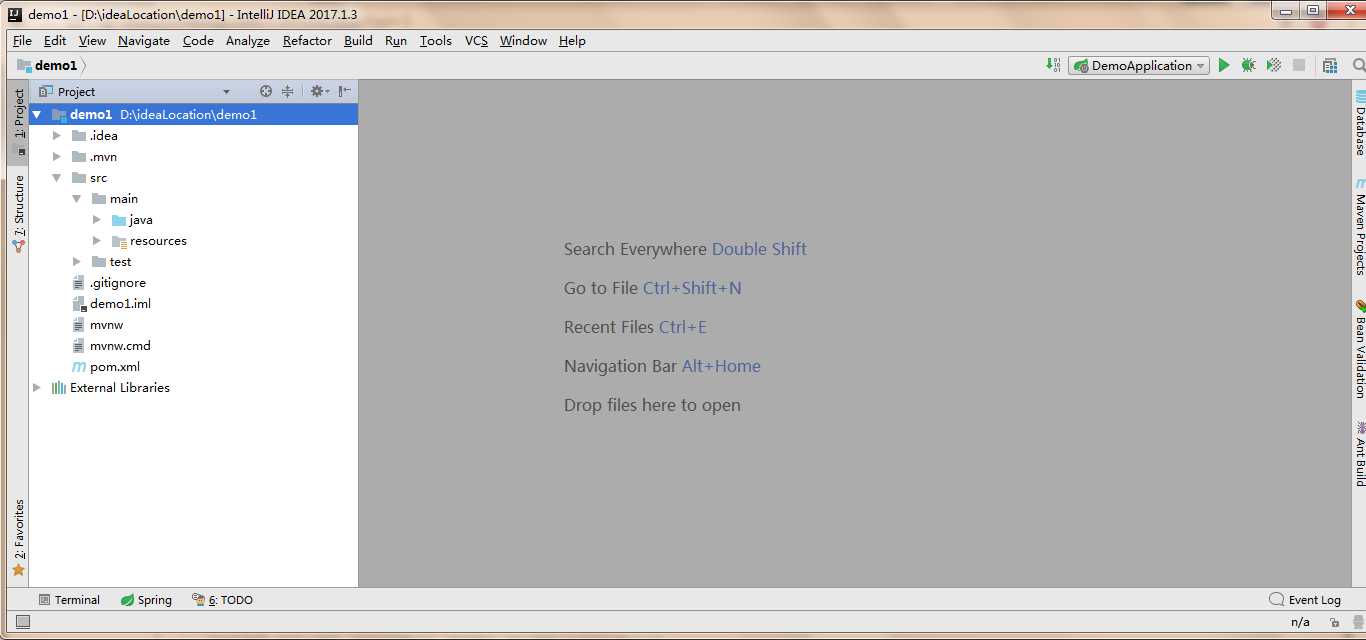Open the Event Log
The image size is (1366, 640).
pos(1305,600)
